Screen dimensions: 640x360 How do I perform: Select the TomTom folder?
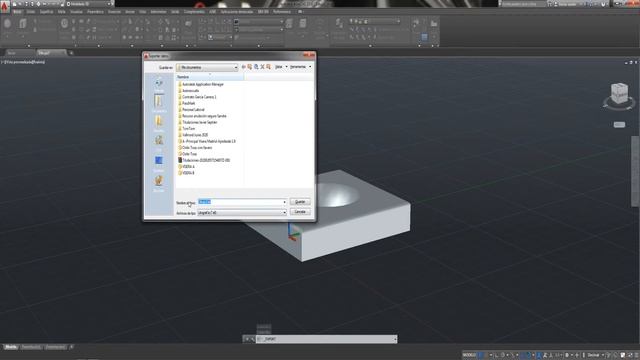(186, 129)
